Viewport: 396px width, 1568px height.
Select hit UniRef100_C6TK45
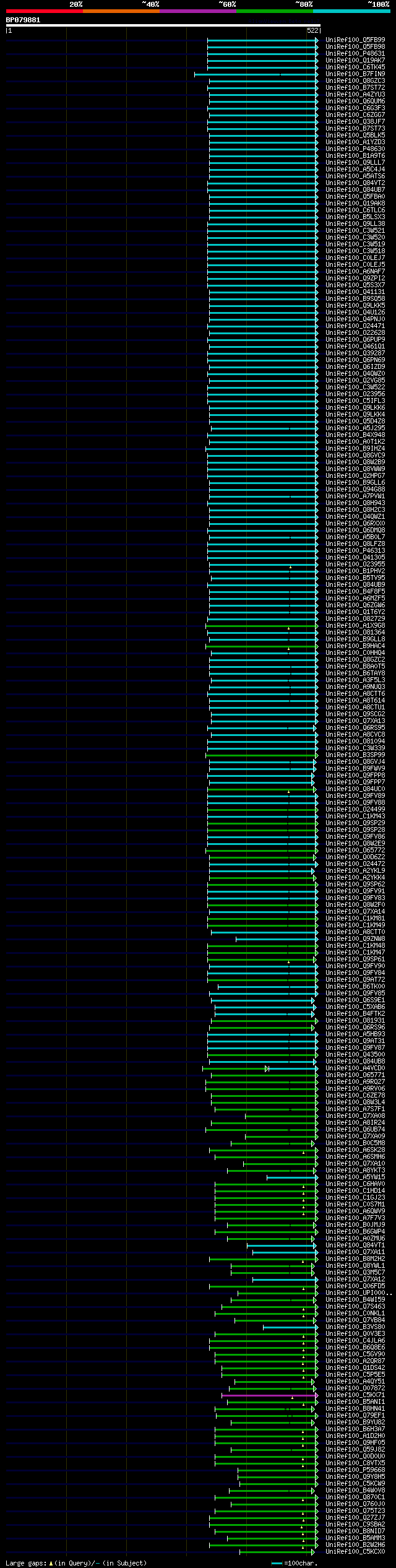[x=355, y=67]
